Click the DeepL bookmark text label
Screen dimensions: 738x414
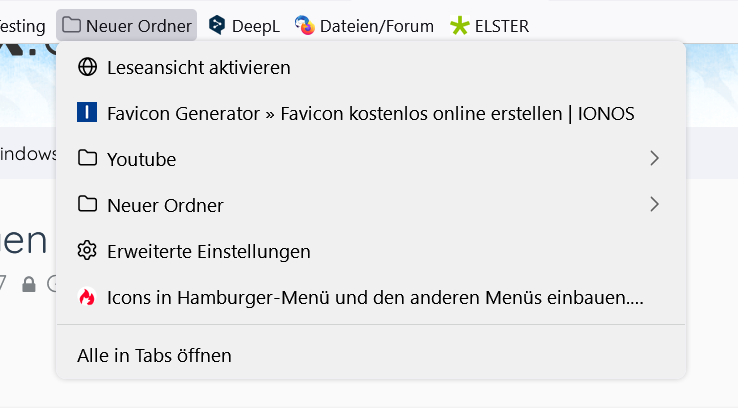pyautogui.click(x=256, y=26)
